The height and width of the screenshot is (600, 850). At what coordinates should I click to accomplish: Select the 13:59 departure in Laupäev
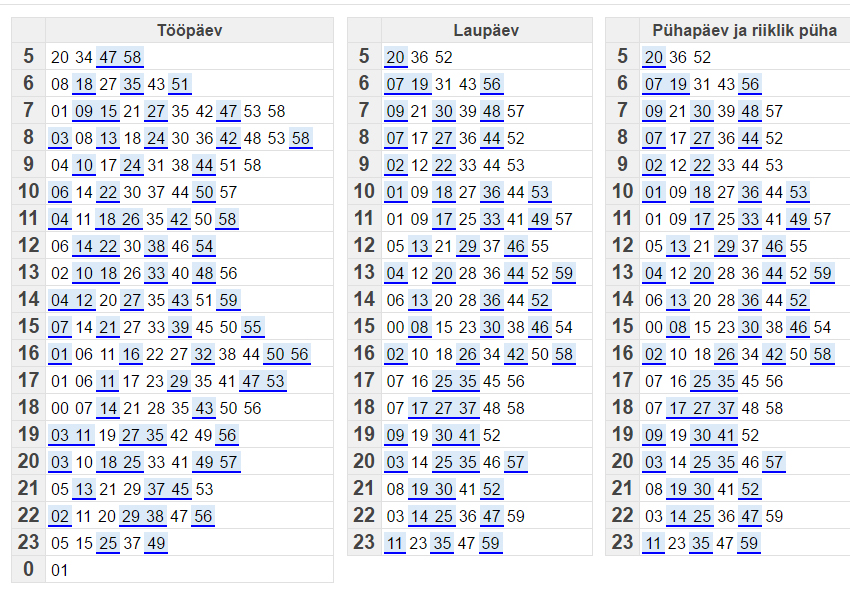tap(564, 273)
